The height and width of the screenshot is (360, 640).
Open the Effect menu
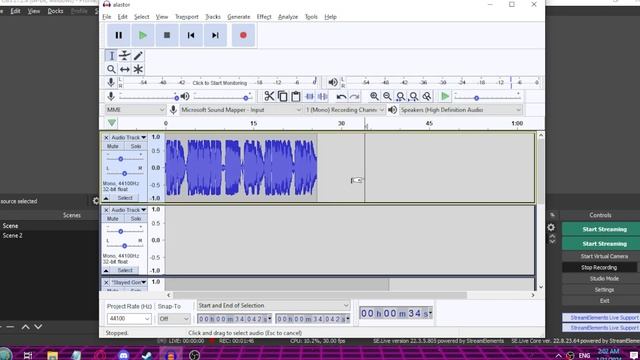(x=264, y=17)
